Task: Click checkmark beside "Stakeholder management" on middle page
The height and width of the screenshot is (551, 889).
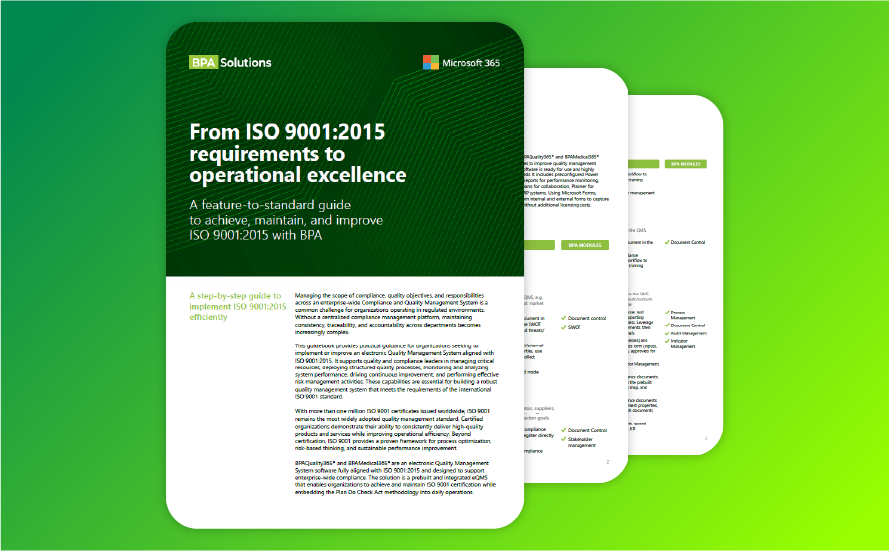Action: tap(564, 439)
